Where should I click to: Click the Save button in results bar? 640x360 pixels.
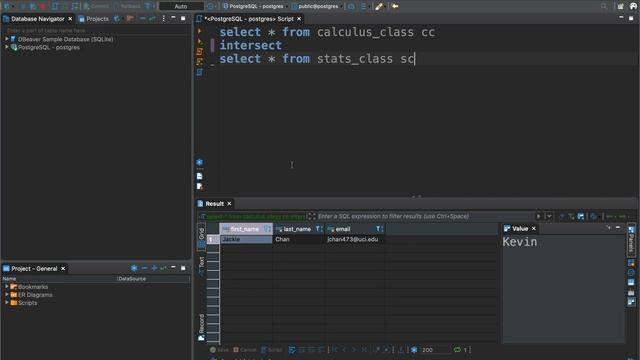click(219, 350)
